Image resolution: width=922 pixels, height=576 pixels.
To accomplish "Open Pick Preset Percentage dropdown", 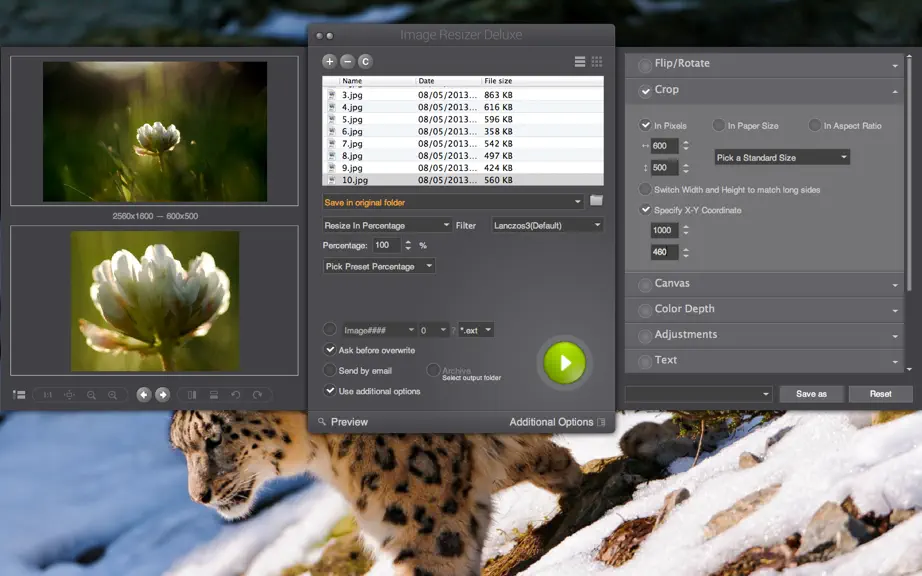I will (x=379, y=266).
